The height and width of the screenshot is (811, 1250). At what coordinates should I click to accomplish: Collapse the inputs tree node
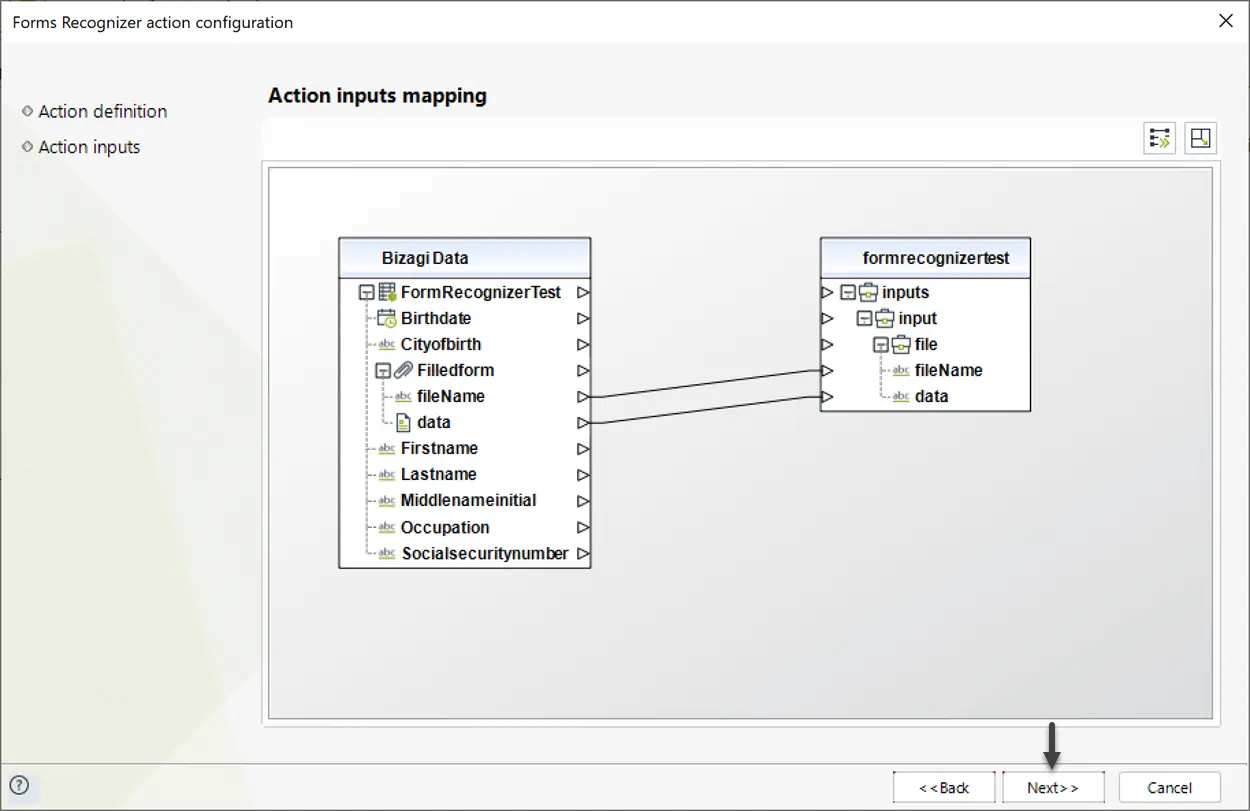[x=847, y=293]
